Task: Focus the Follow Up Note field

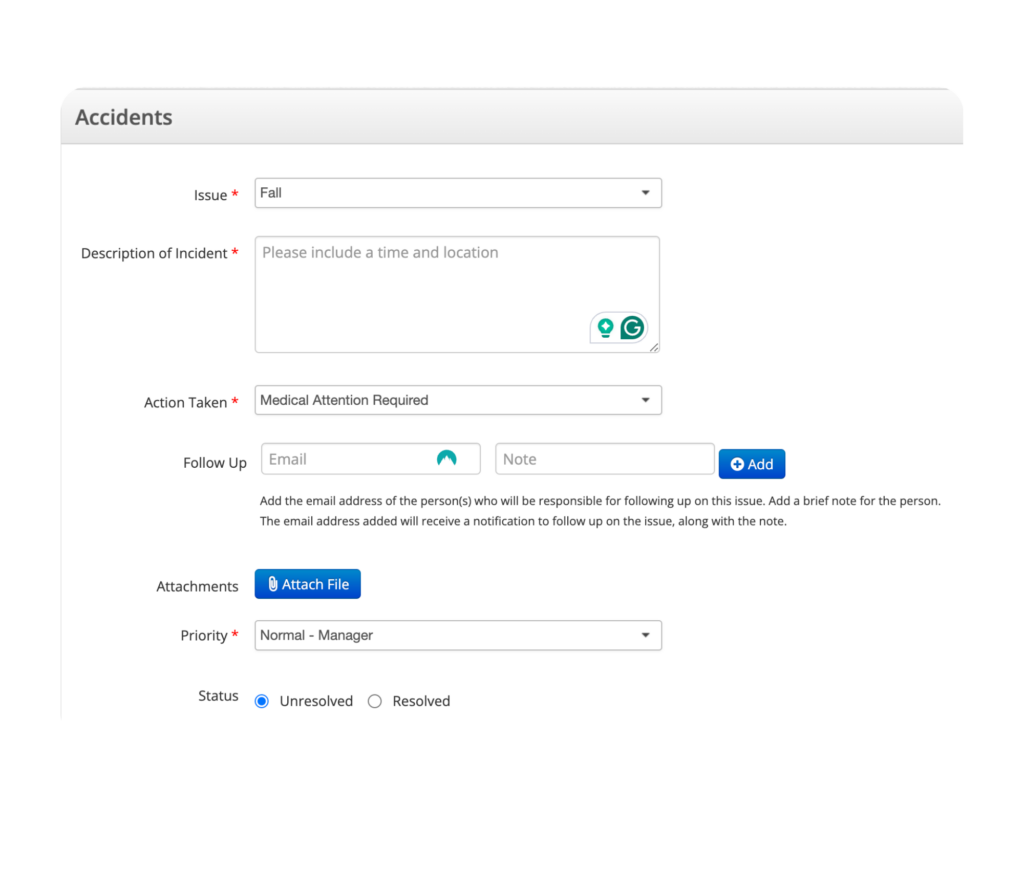Action: click(605, 459)
